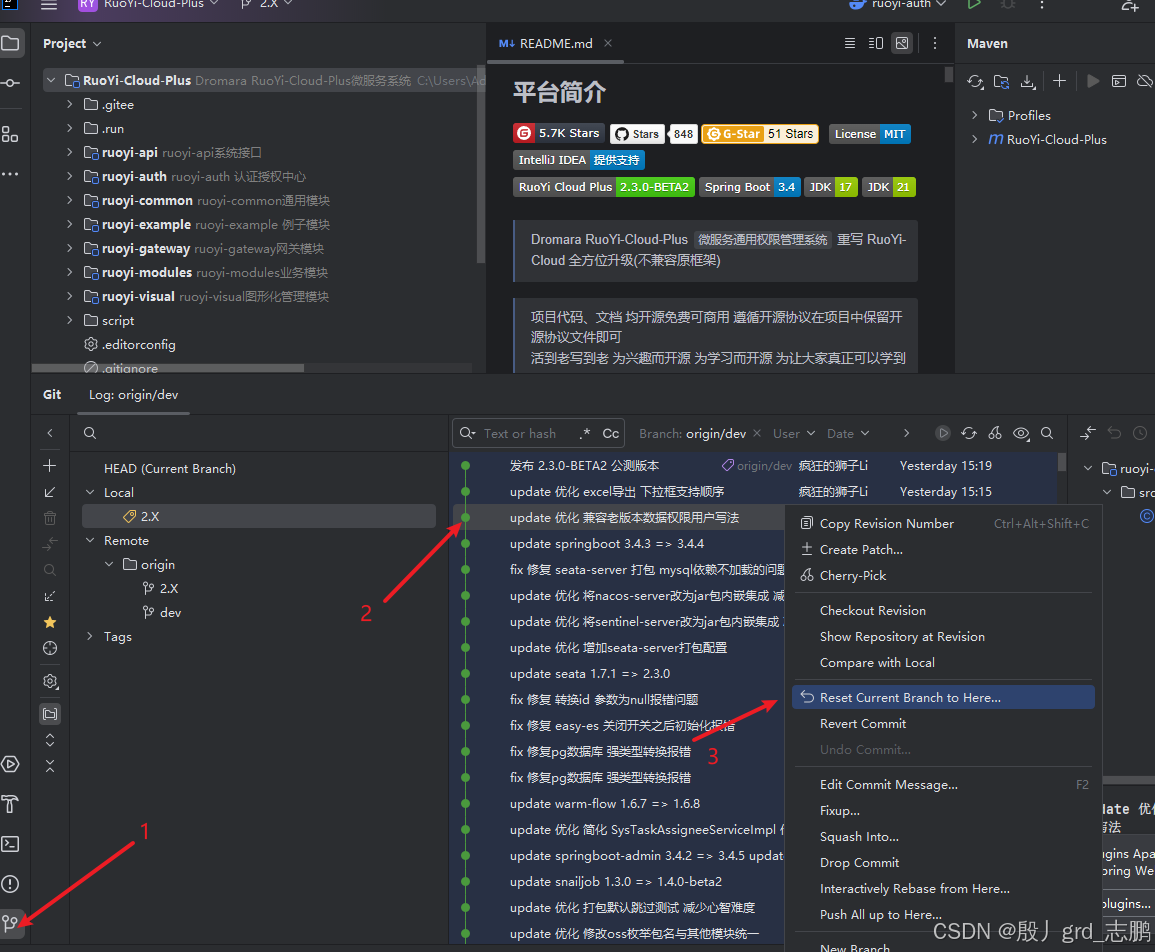1155x952 pixels.
Task: Toggle log view options eye icon
Action: coord(1021,433)
